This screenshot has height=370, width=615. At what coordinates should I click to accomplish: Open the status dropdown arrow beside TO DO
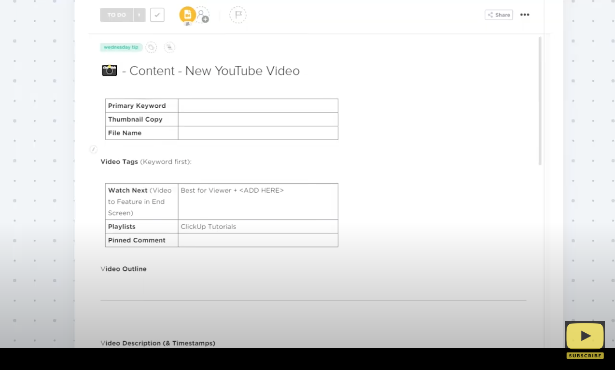139,15
